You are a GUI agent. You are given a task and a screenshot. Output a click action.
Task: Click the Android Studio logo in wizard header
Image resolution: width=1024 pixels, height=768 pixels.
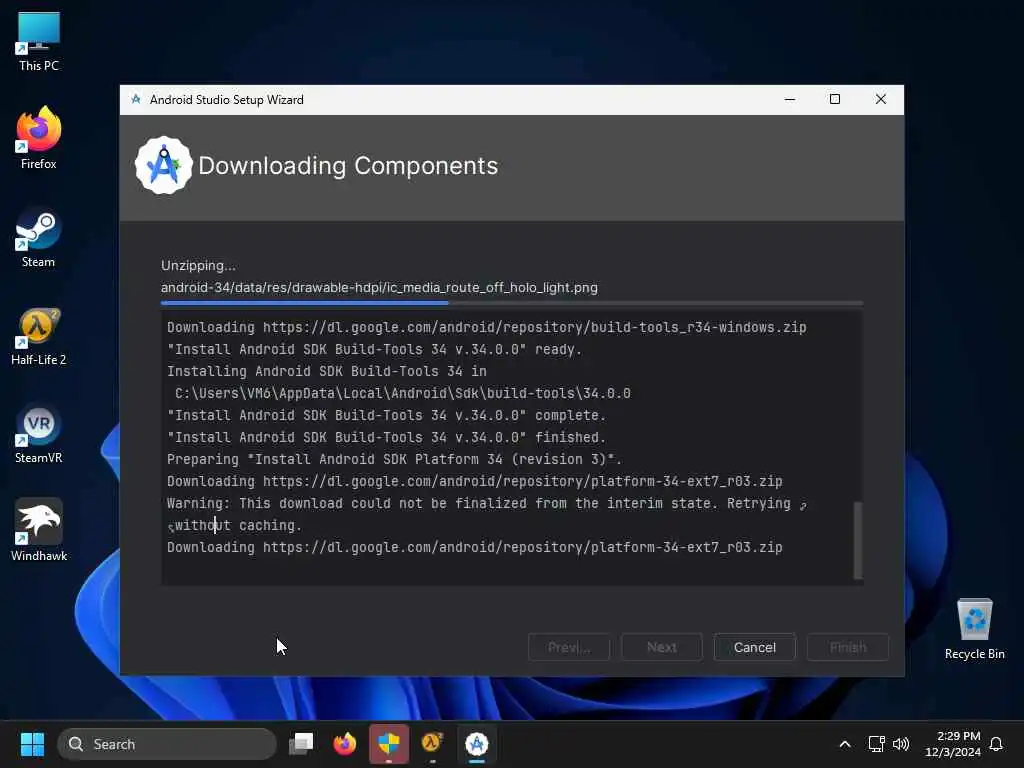163,165
